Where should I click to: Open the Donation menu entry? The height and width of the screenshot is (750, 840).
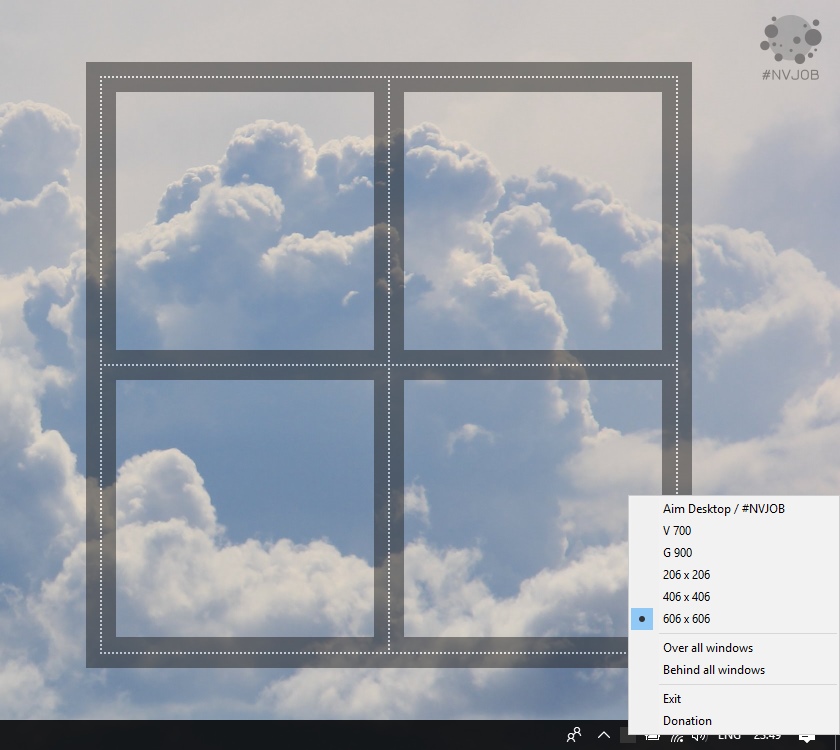click(733, 721)
